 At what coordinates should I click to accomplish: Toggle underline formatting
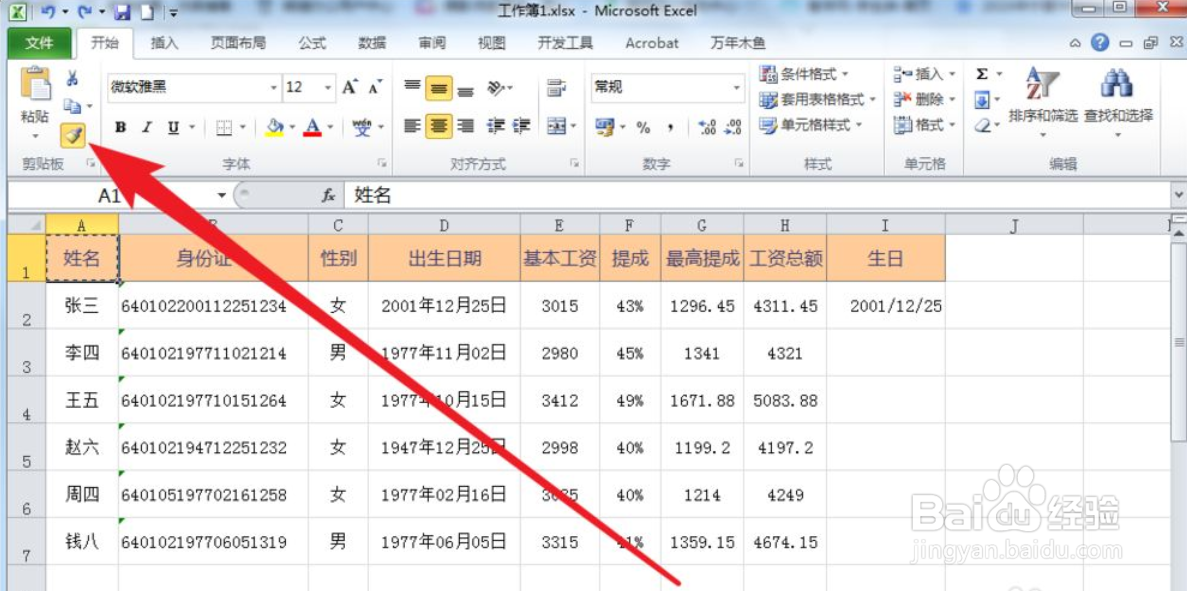[x=170, y=128]
